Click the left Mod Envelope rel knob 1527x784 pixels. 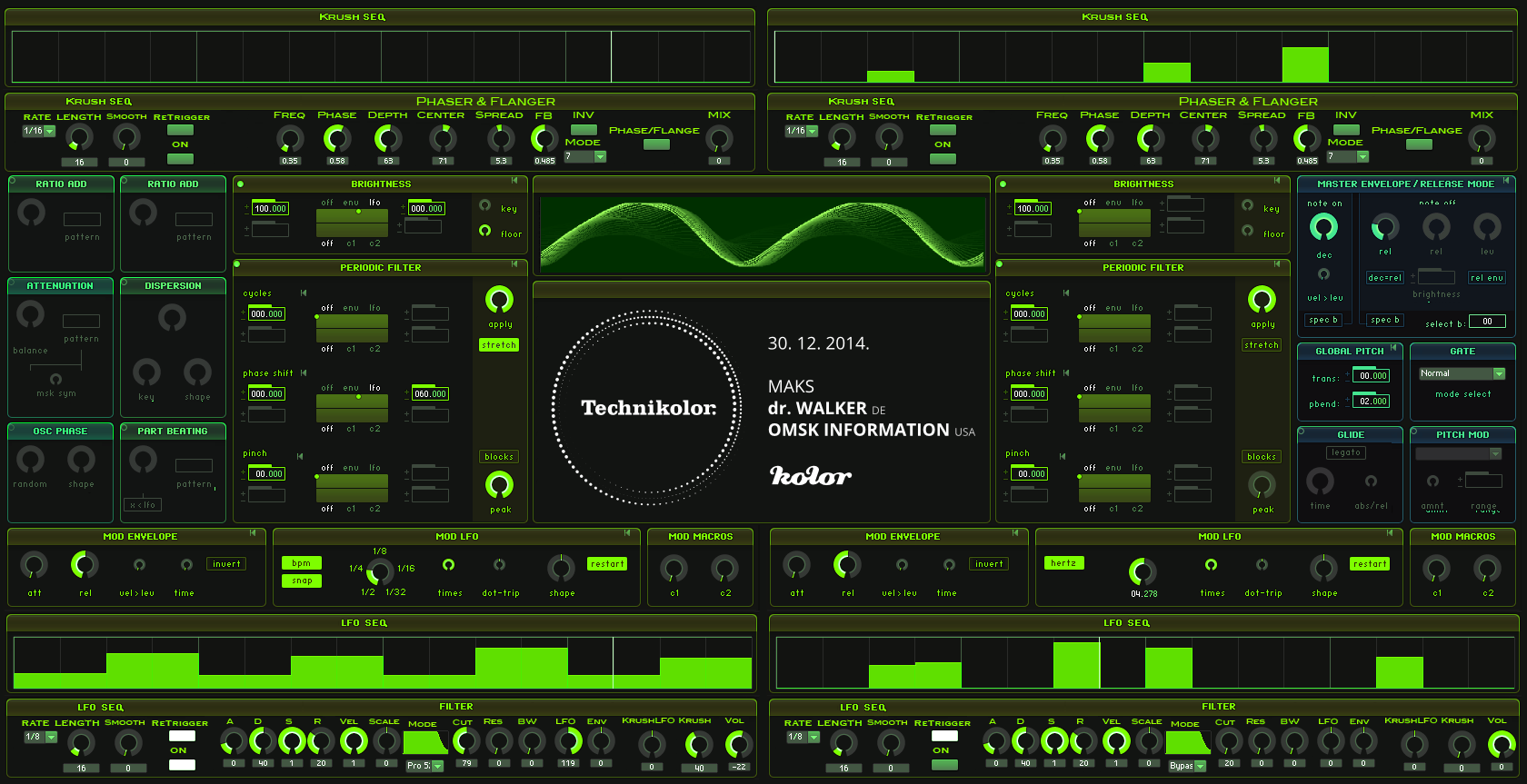point(85,565)
